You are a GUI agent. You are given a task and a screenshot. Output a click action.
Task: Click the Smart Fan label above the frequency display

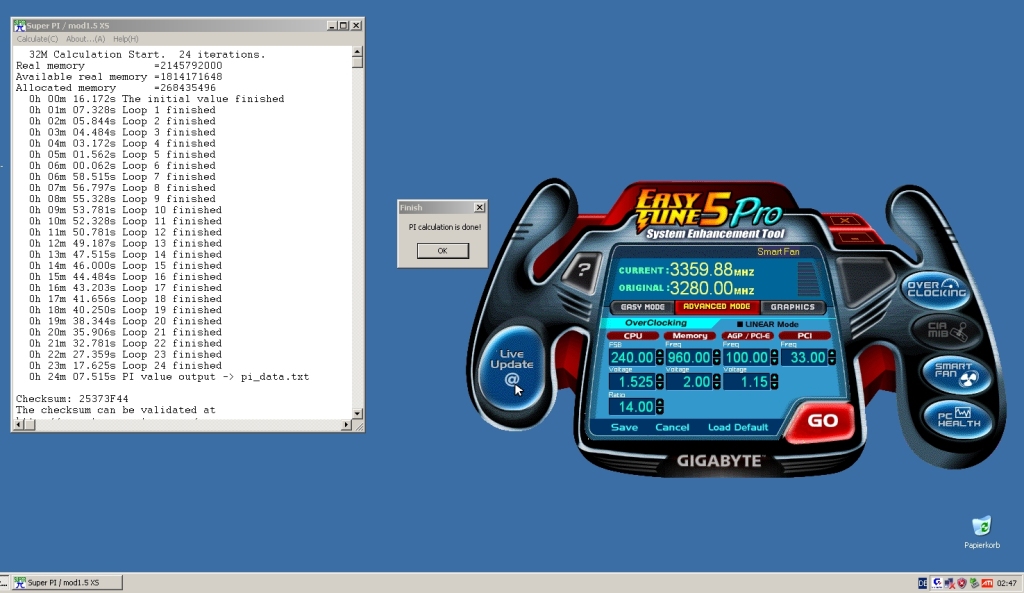[778, 251]
